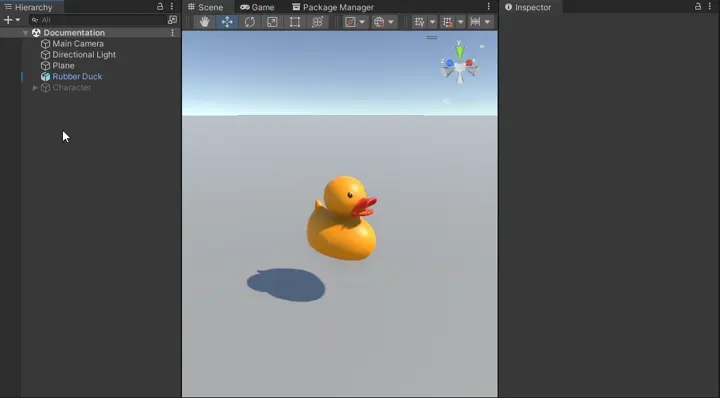
Task: Collapse the Documentation scene foldout
Action: click(25, 33)
